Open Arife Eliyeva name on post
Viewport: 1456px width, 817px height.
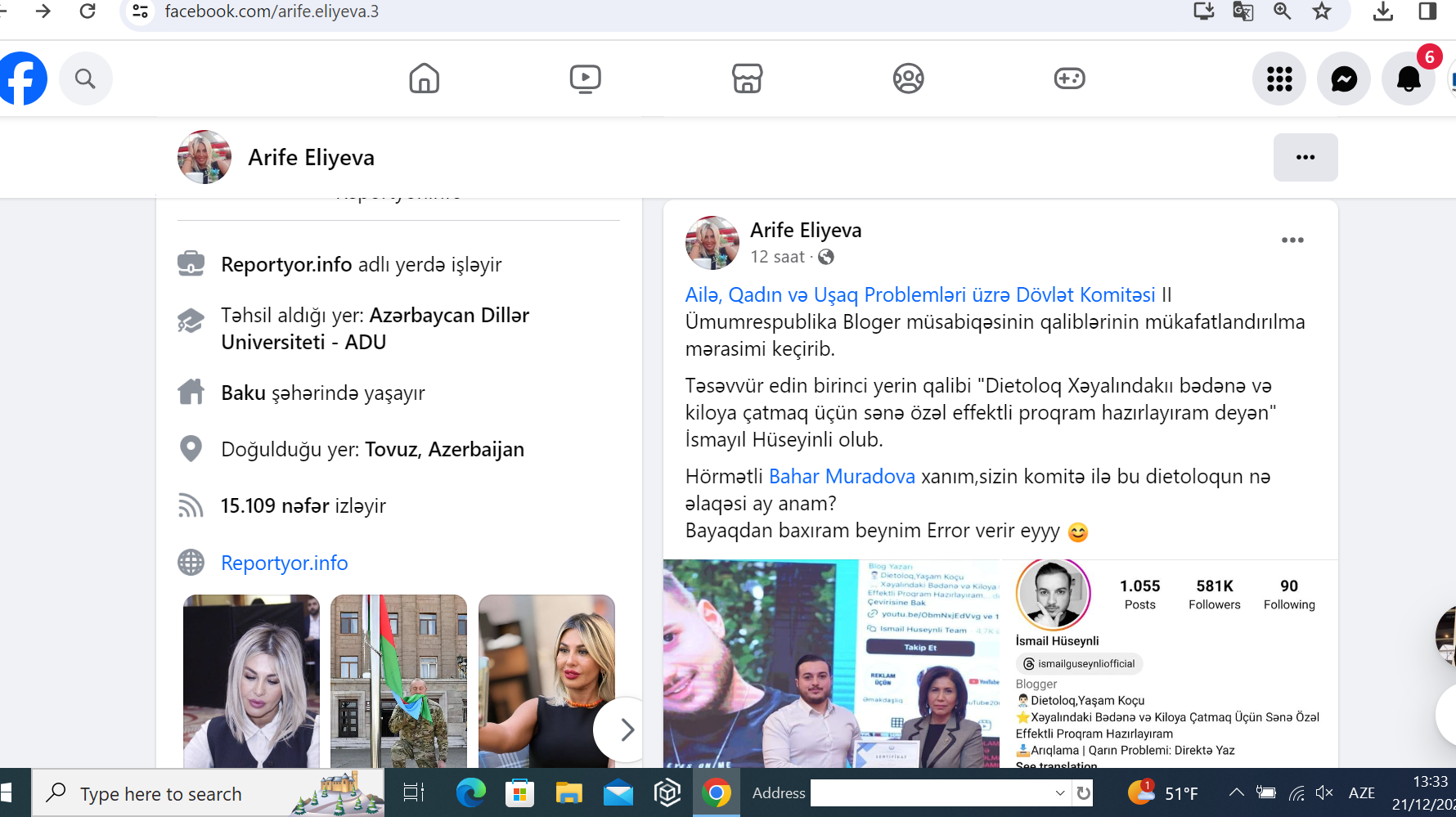(806, 230)
